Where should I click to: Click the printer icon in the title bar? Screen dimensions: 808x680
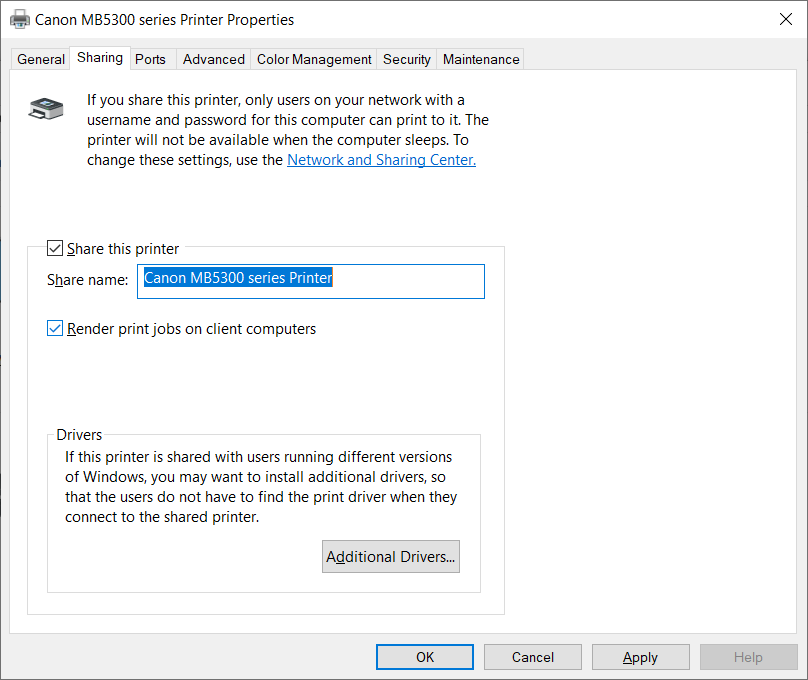click(20, 20)
